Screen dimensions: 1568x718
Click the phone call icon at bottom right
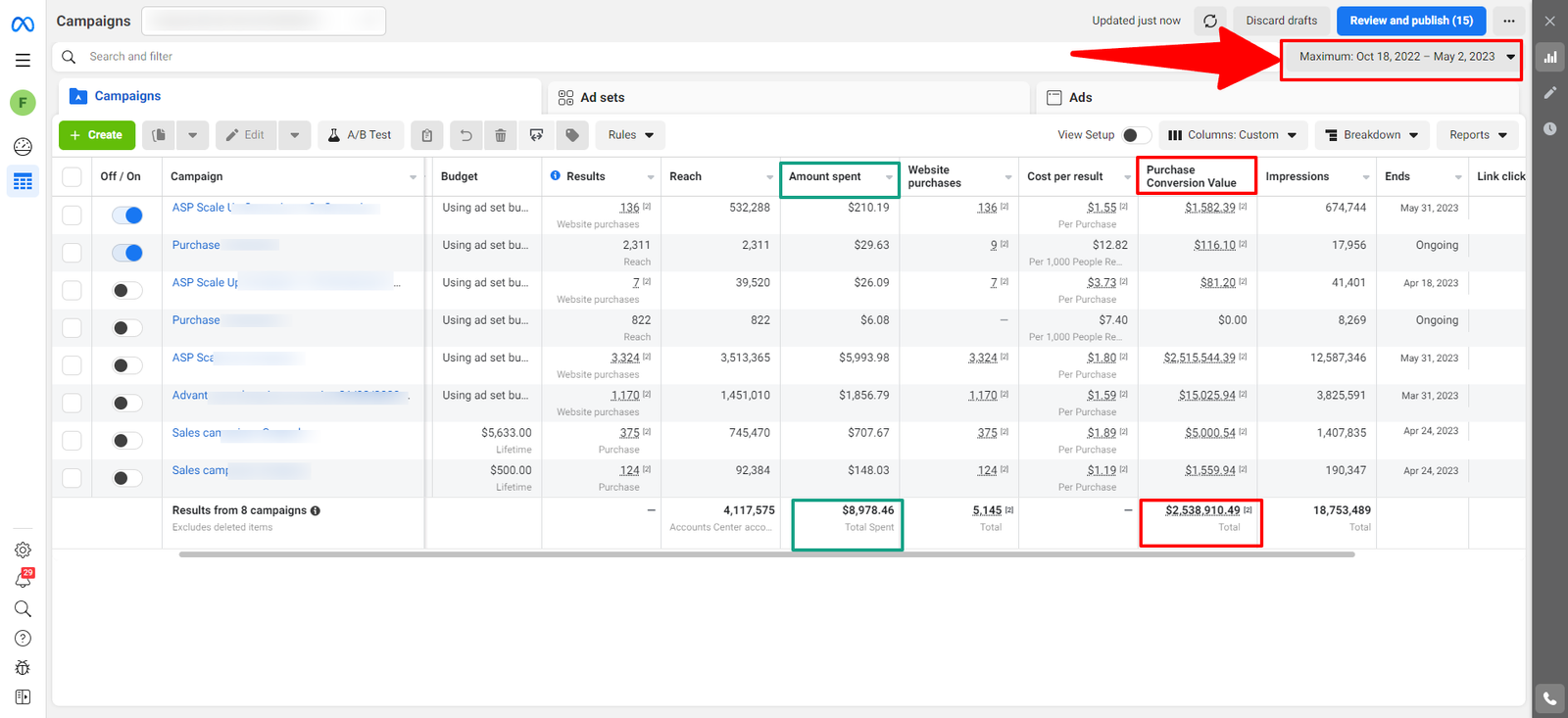coord(1549,698)
